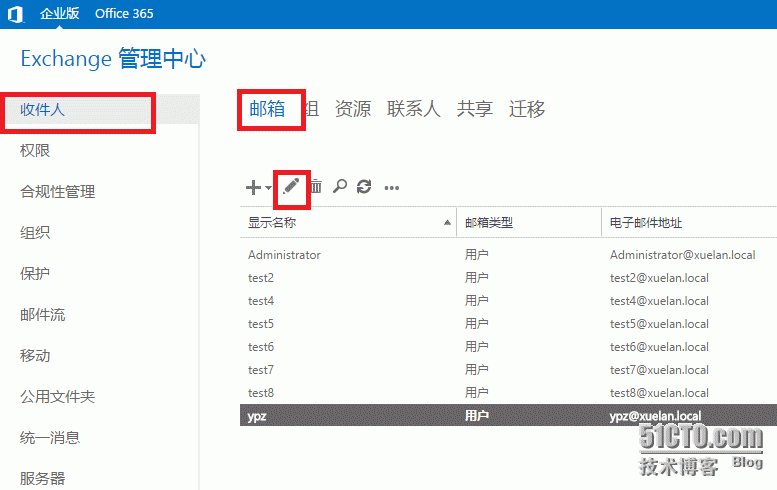Select the test4 mailbox row
Image resolution: width=777 pixels, height=490 pixels.
(x=508, y=301)
